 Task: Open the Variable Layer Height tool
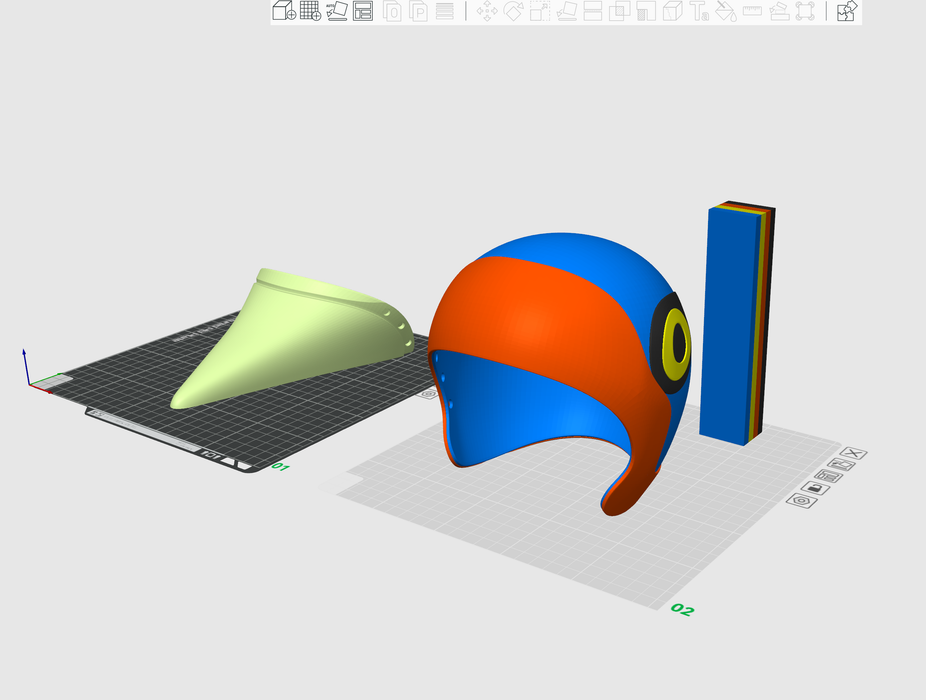[445, 11]
